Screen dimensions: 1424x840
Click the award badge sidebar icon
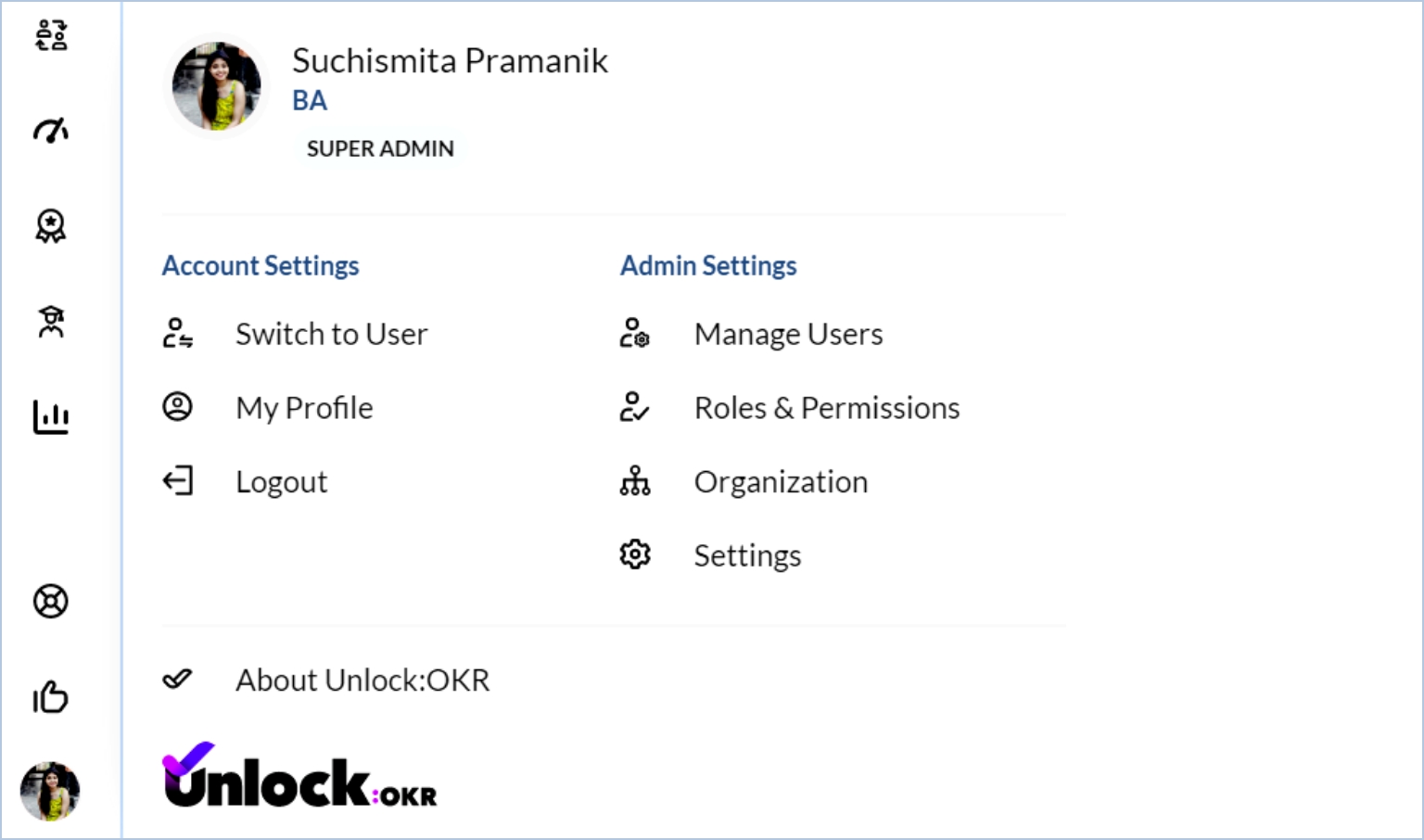click(51, 226)
